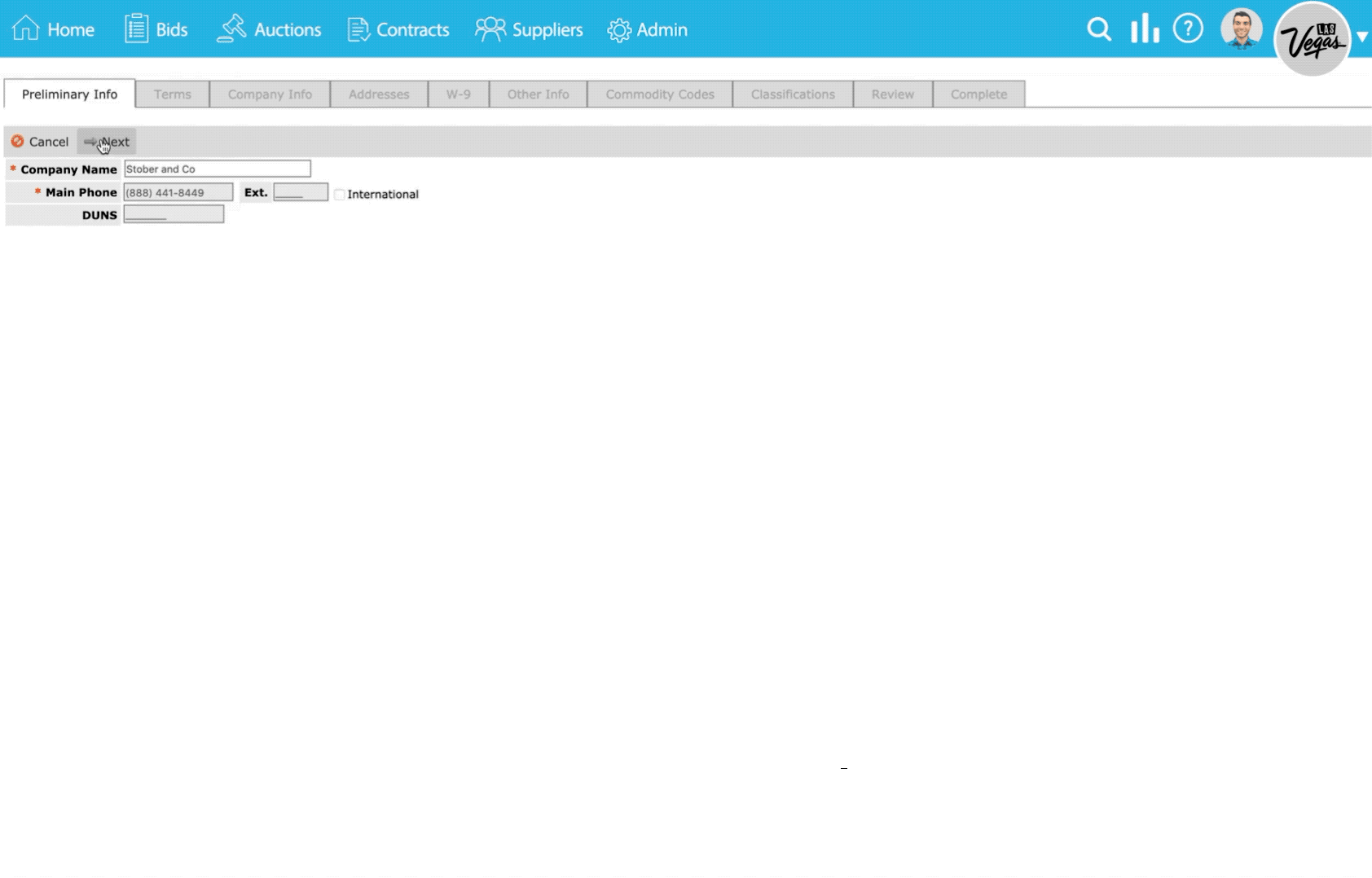Open the Admin gear icon
This screenshot has width=1372, height=878.
(x=619, y=30)
